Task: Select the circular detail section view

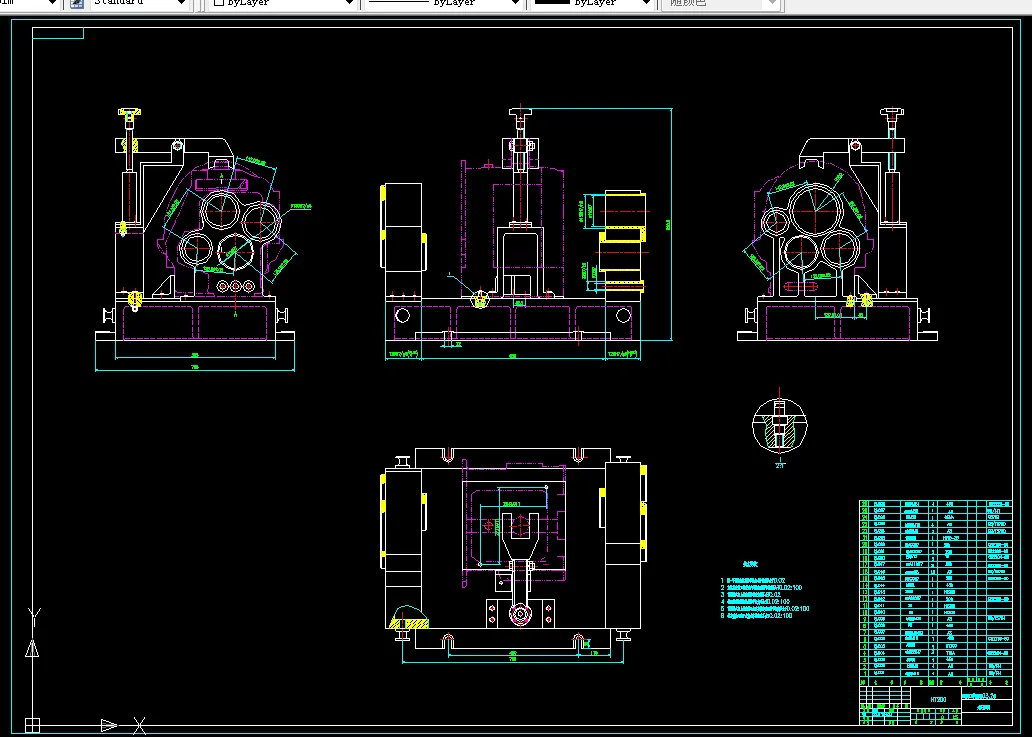Action: click(x=779, y=426)
